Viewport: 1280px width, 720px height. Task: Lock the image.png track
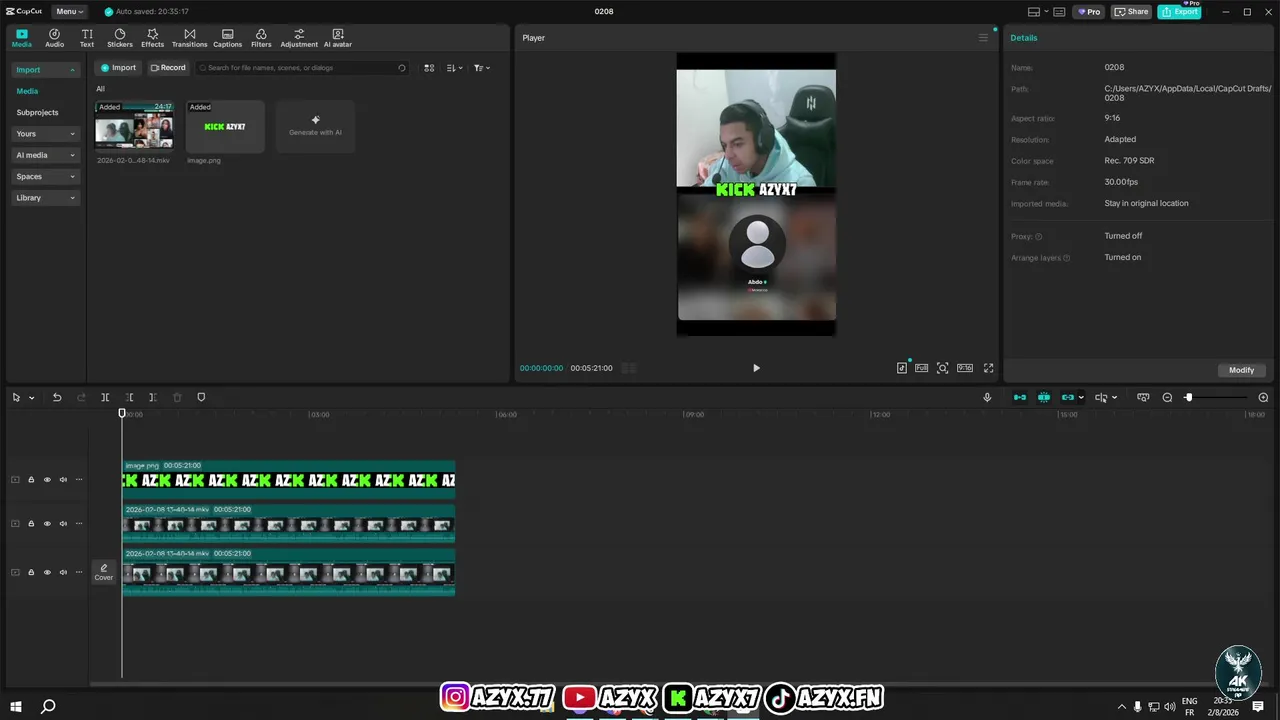click(x=31, y=480)
